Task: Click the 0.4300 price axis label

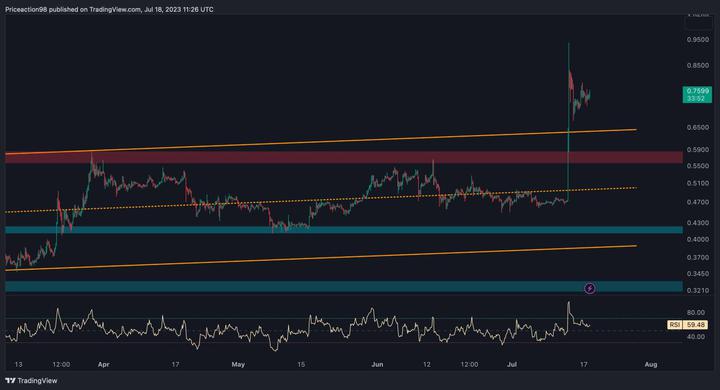Action: (698, 223)
